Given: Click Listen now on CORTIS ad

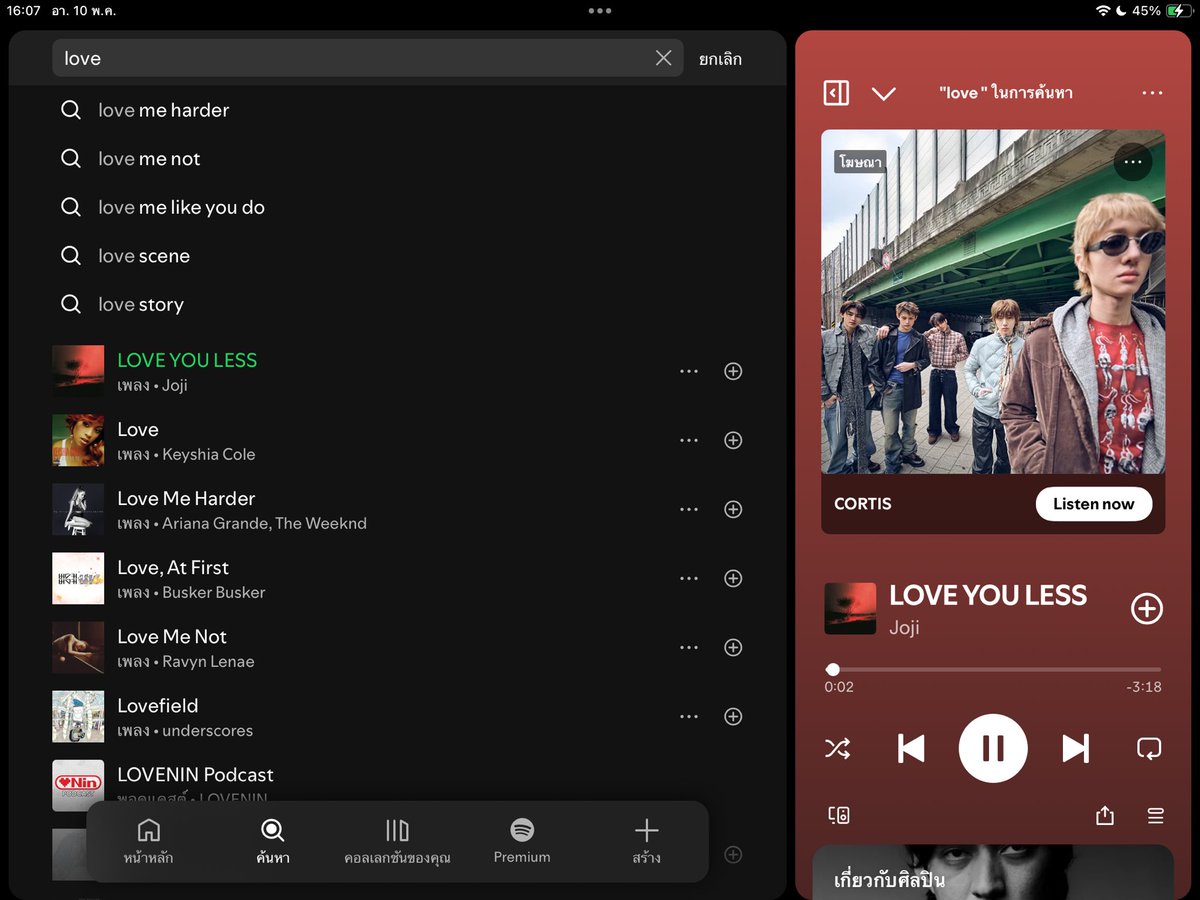Looking at the screenshot, I should 1094,504.
